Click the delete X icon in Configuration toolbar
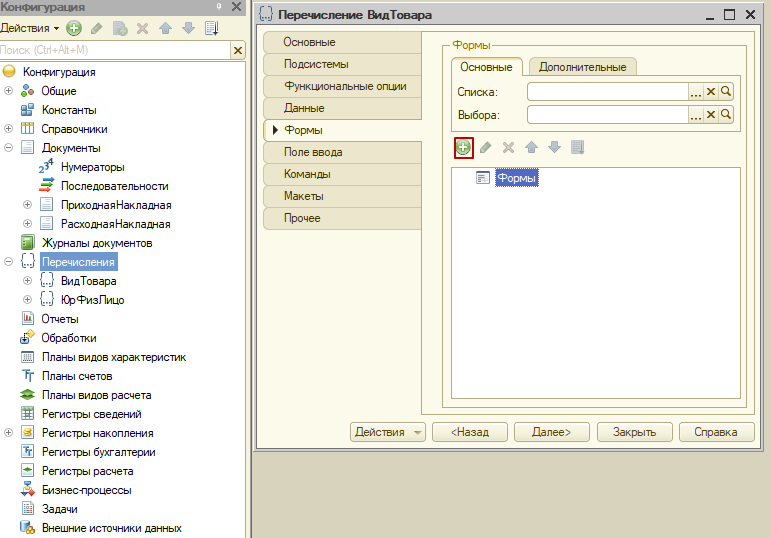771x538 pixels. (x=143, y=29)
